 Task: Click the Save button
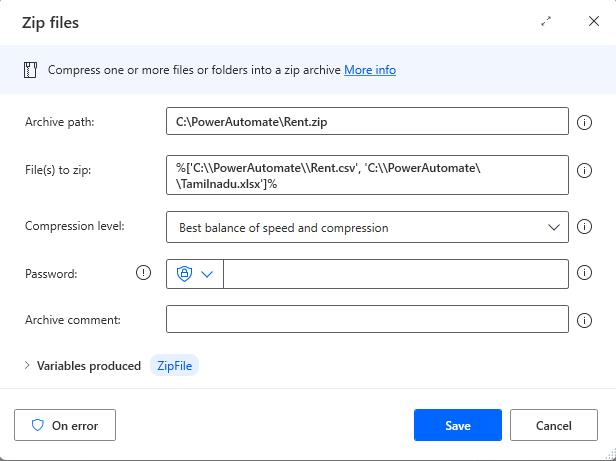(x=457, y=425)
